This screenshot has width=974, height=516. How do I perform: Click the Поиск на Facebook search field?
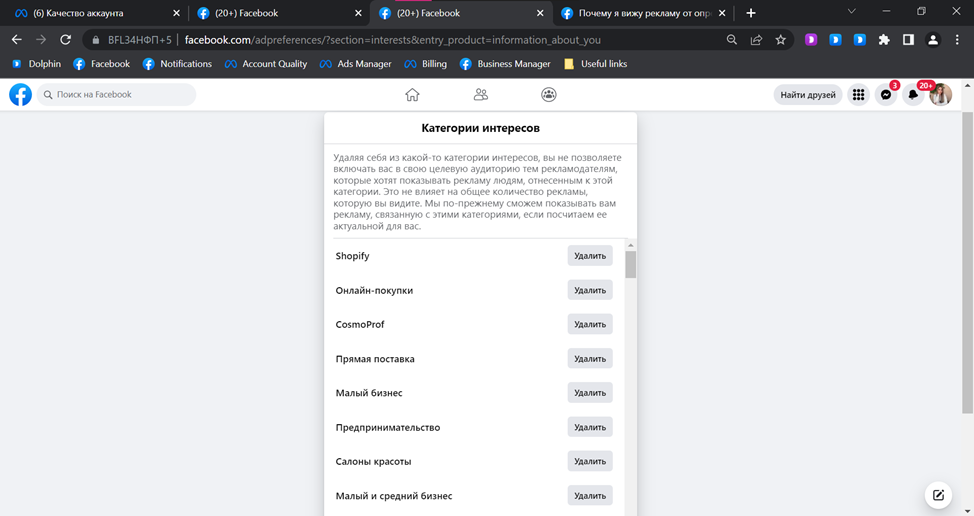point(117,95)
